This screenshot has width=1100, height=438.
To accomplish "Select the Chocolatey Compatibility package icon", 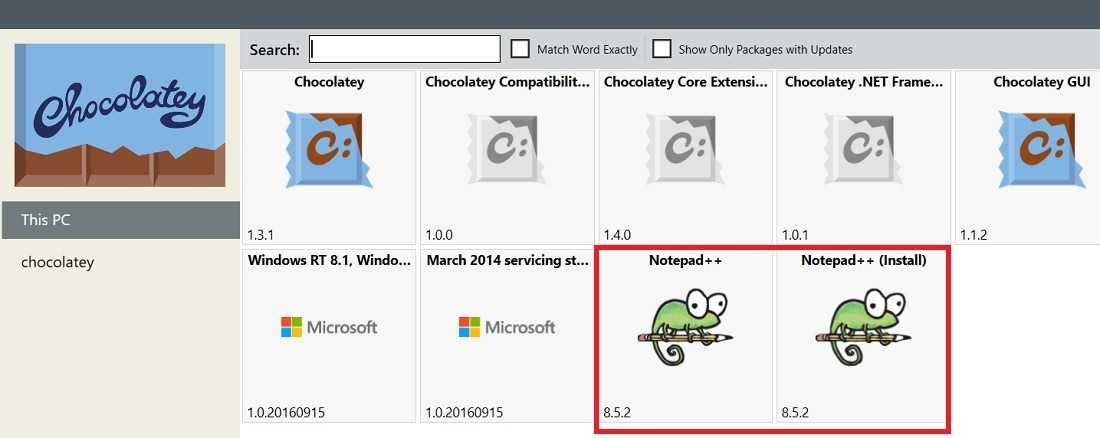I will 507,150.
